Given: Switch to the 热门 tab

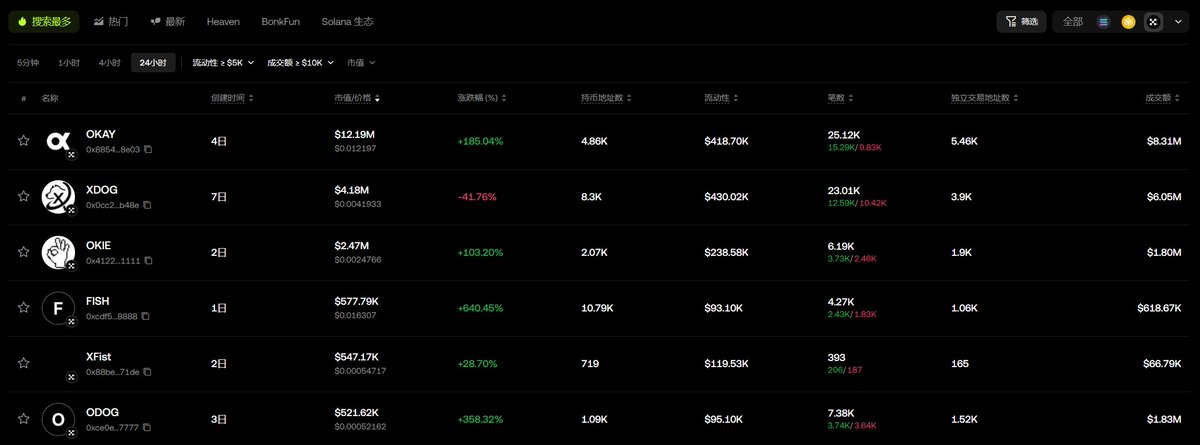Looking at the screenshot, I should tap(111, 21).
